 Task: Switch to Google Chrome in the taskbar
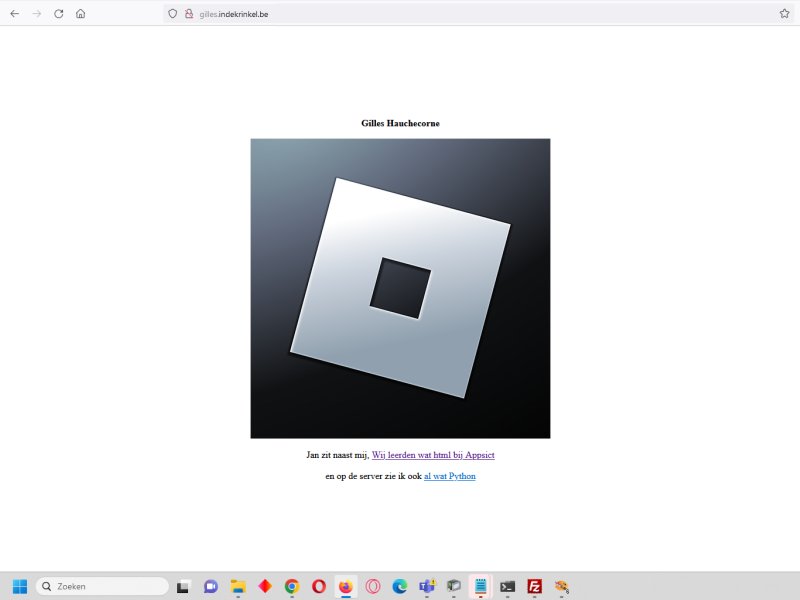[x=292, y=586]
